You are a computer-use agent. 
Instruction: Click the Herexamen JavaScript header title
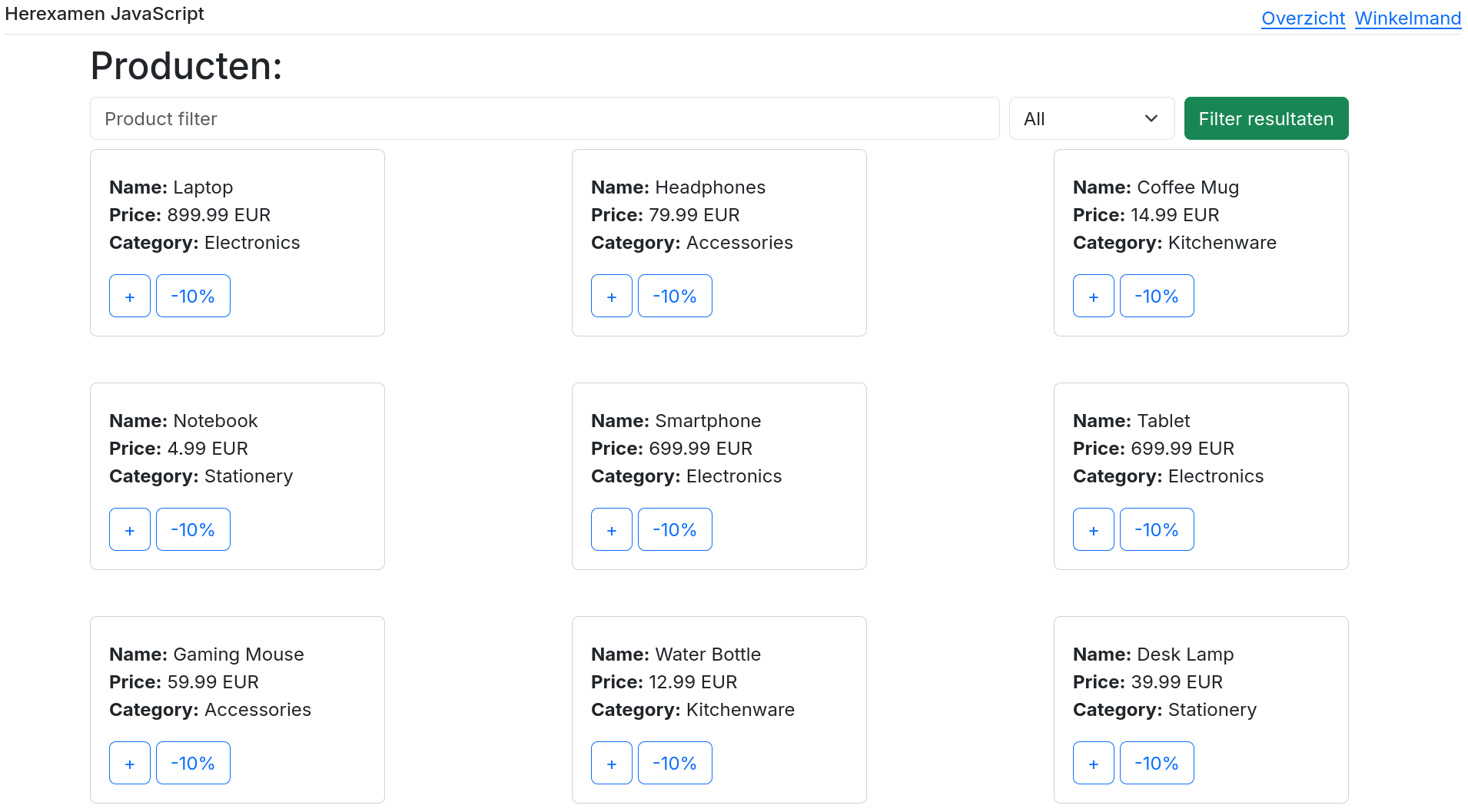105,14
